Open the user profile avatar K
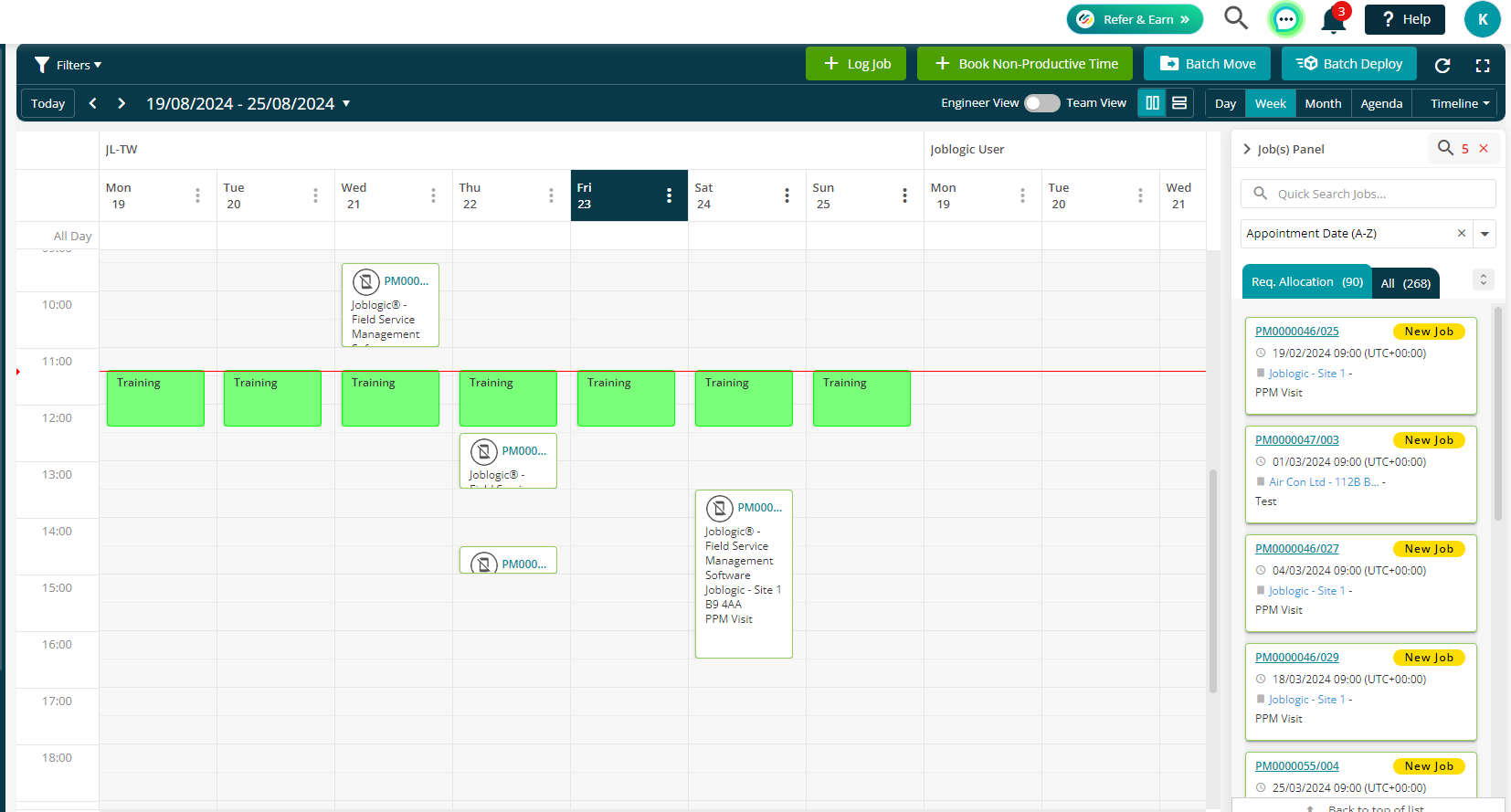This screenshot has height=812, width=1511. pyautogui.click(x=1482, y=19)
